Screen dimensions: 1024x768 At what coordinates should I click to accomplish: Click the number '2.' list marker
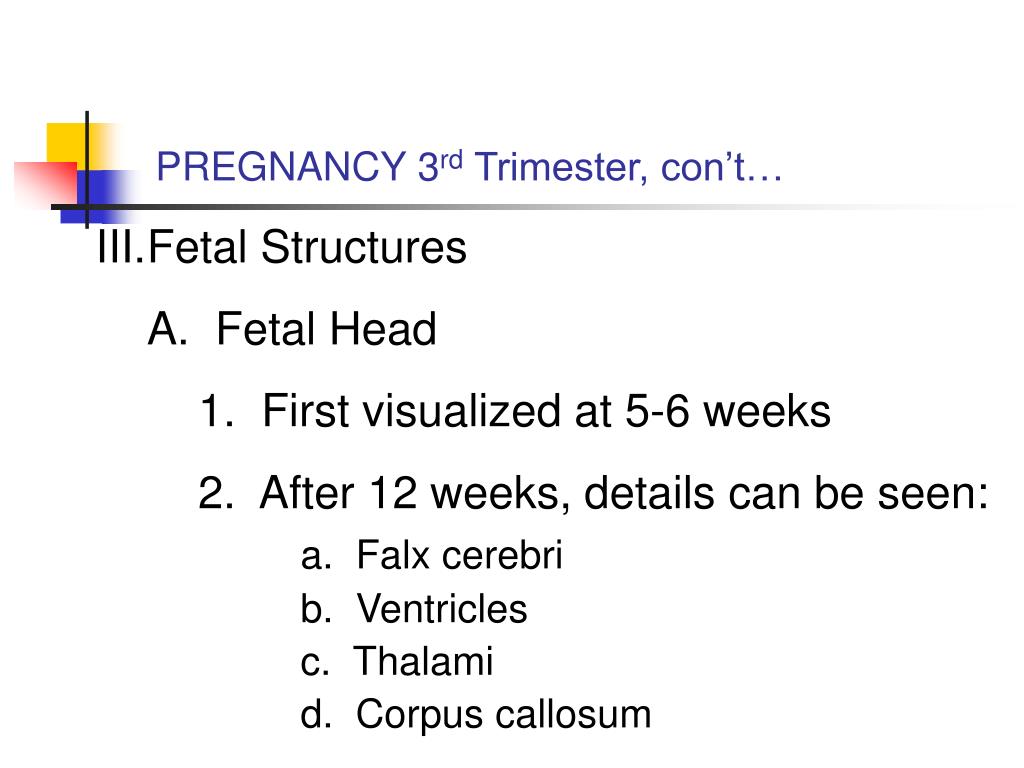pyautogui.click(x=216, y=493)
